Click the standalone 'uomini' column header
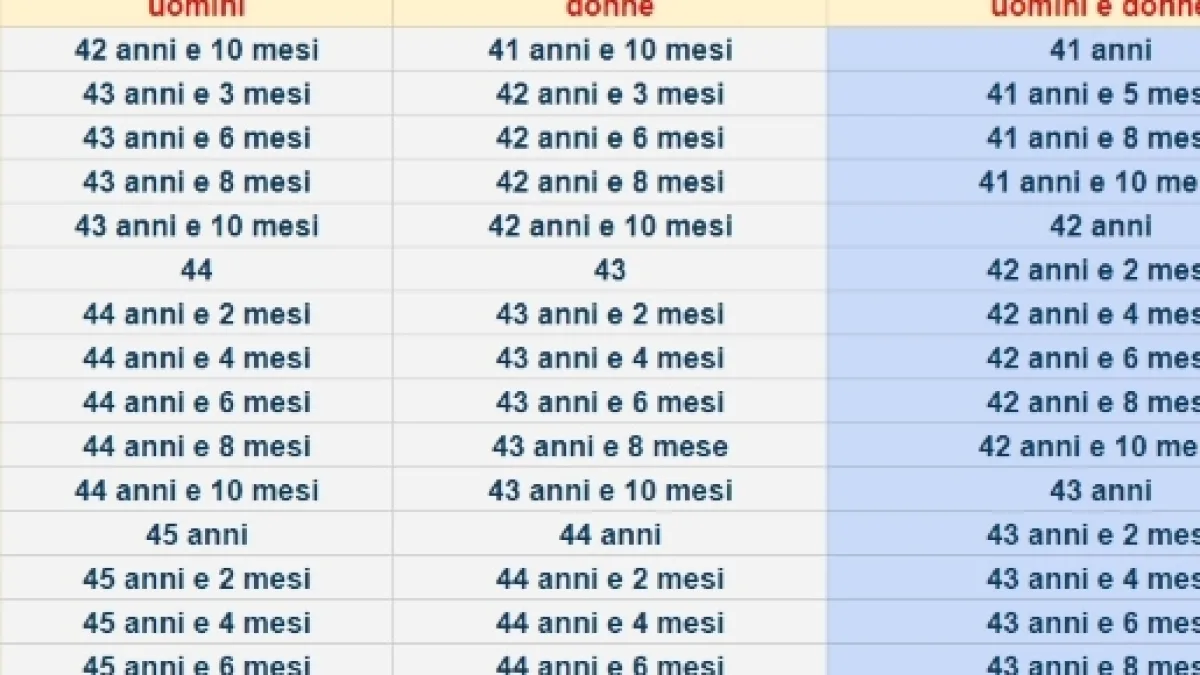This screenshot has width=1200, height=675. pos(196,9)
